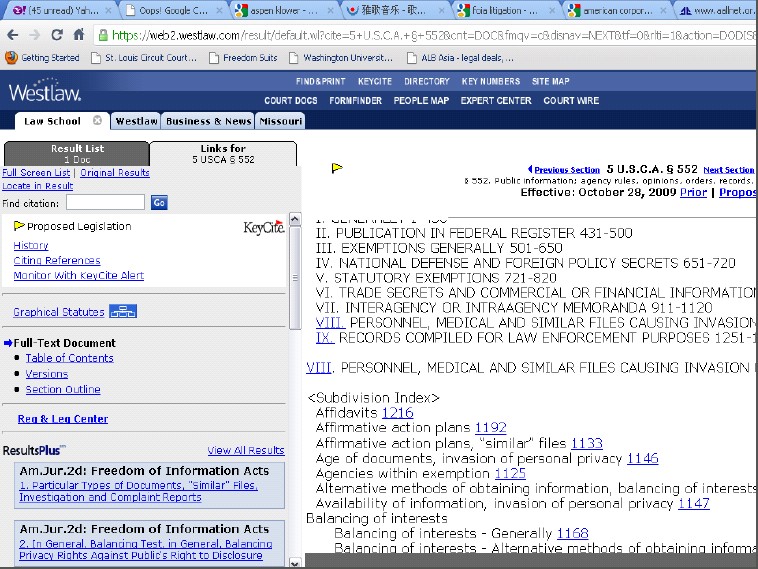Reload the page with the refresh icon
This screenshot has width=758, height=569.
57,35
